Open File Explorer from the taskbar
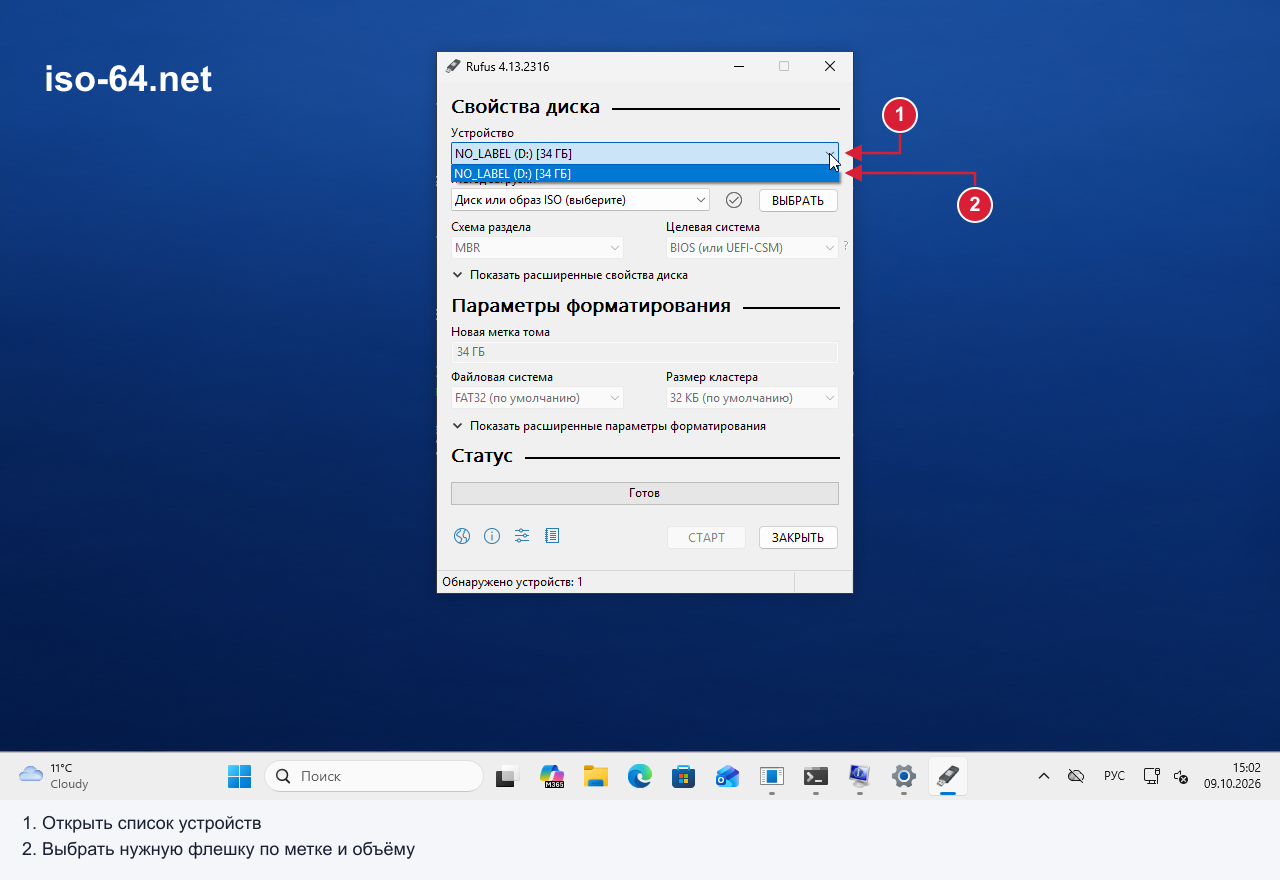The image size is (1280, 880). pyautogui.click(x=596, y=776)
